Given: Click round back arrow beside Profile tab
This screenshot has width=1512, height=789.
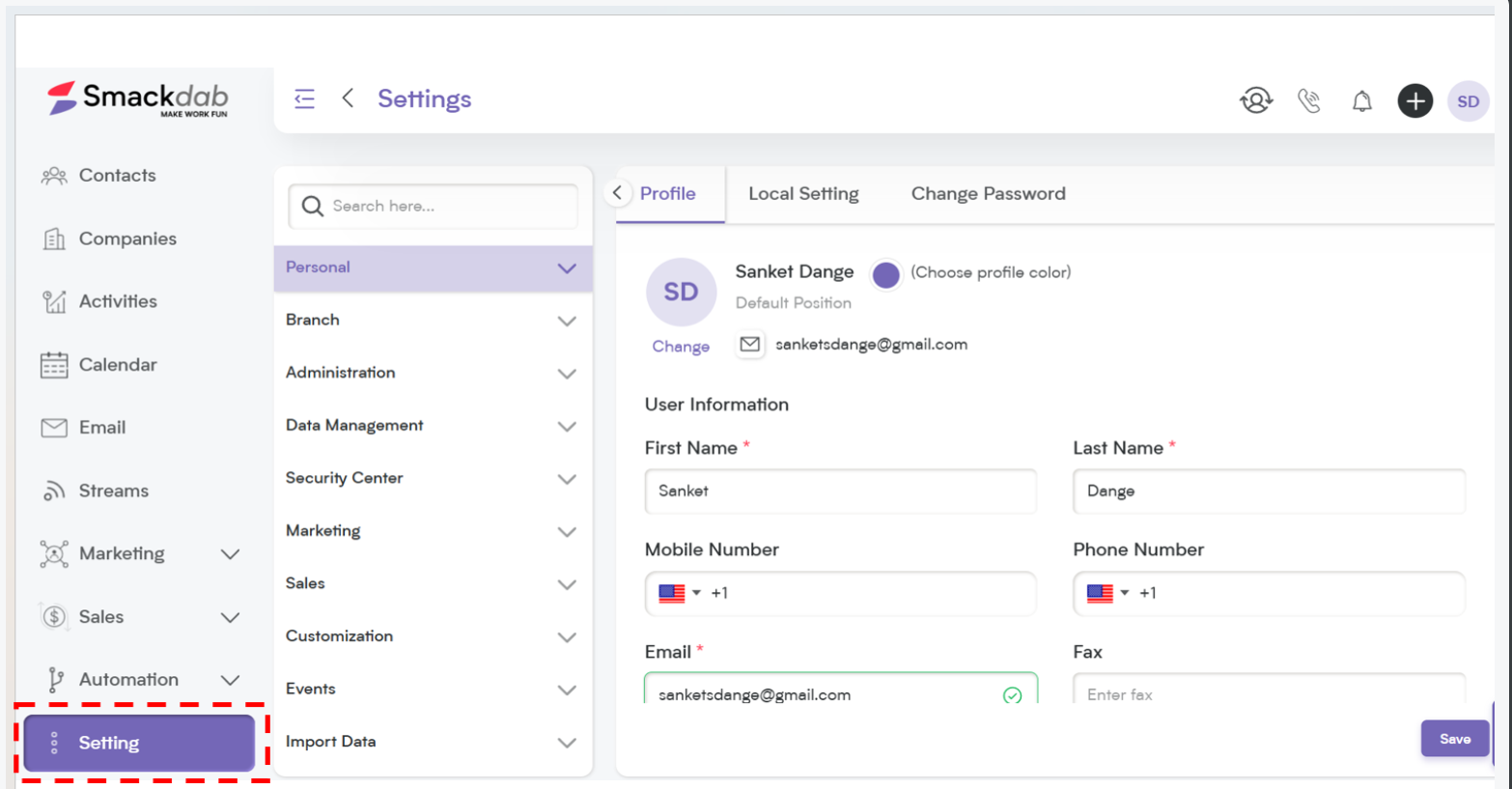Looking at the screenshot, I should pos(618,193).
